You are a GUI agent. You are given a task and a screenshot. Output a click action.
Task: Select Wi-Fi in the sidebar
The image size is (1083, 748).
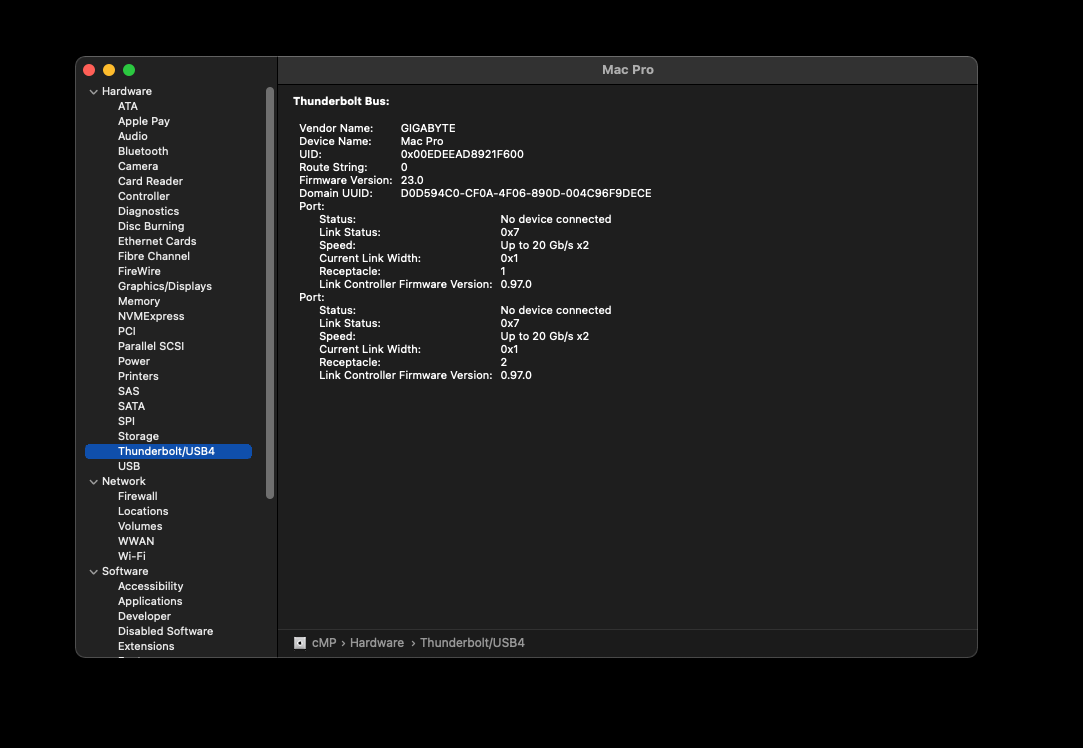point(132,557)
